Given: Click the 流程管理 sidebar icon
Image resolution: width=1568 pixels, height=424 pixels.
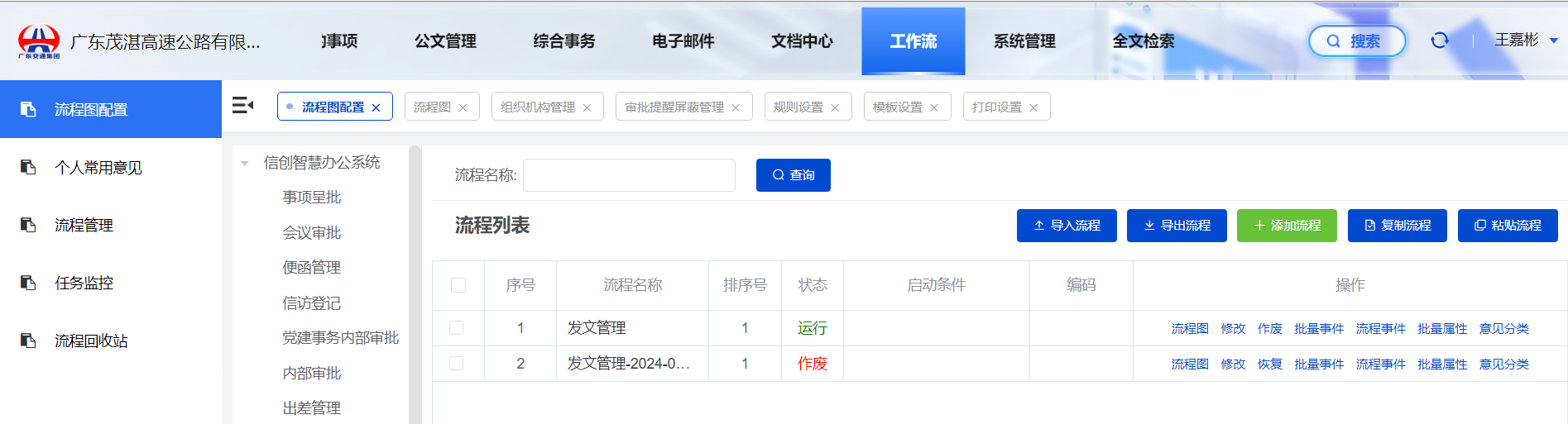Looking at the screenshot, I should tap(28, 225).
